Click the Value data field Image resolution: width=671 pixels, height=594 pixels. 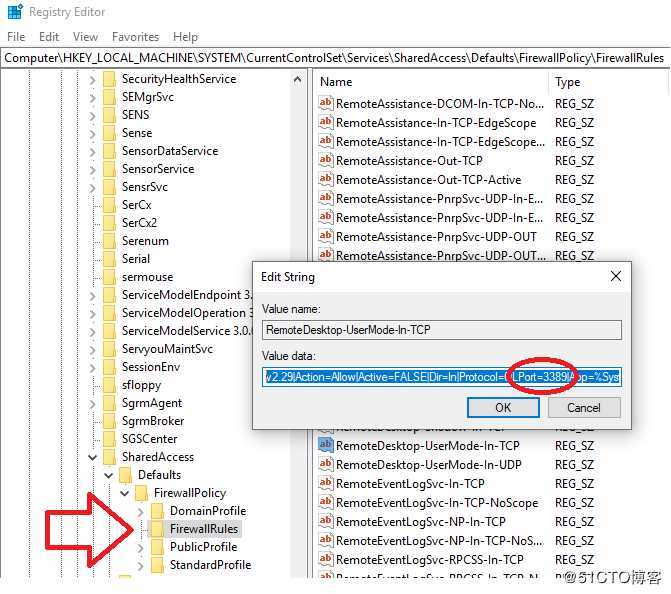point(442,377)
